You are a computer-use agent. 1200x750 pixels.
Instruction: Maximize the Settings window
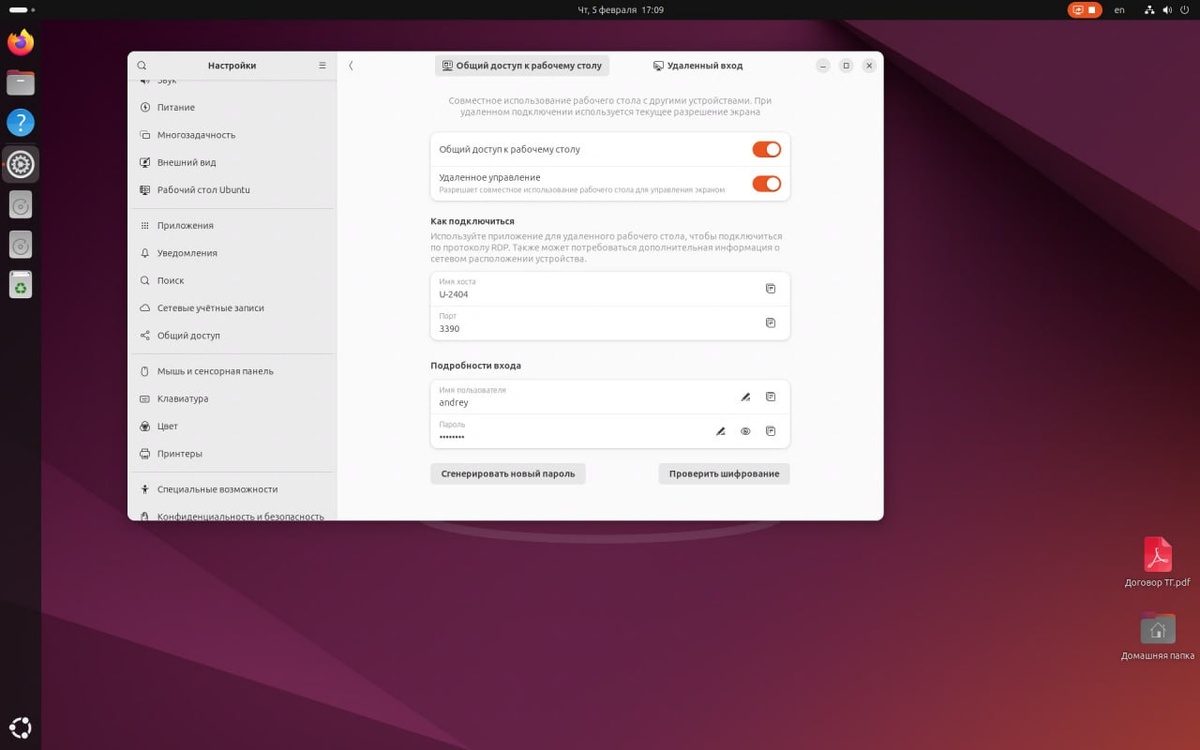pos(846,66)
